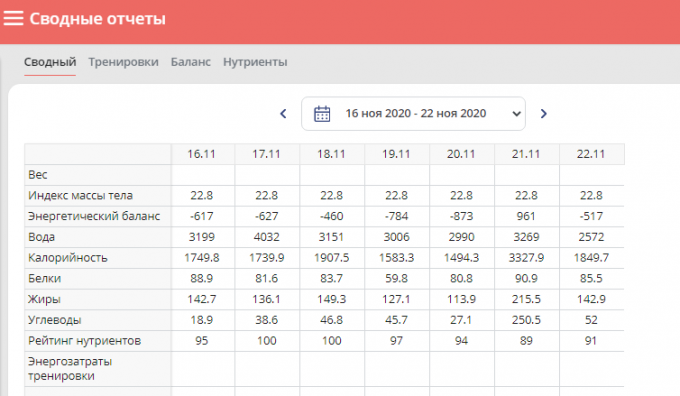Click energy balance value -517

click(591, 216)
